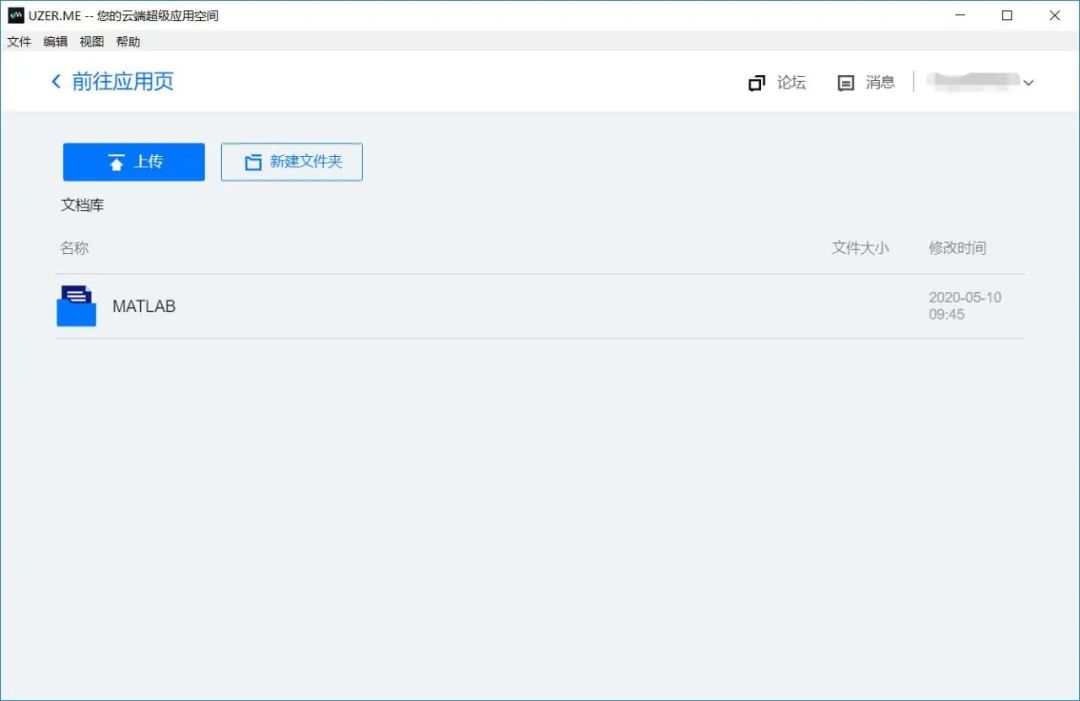Click the 新建文件夹 button
This screenshot has height=701, width=1080.
(291, 162)
